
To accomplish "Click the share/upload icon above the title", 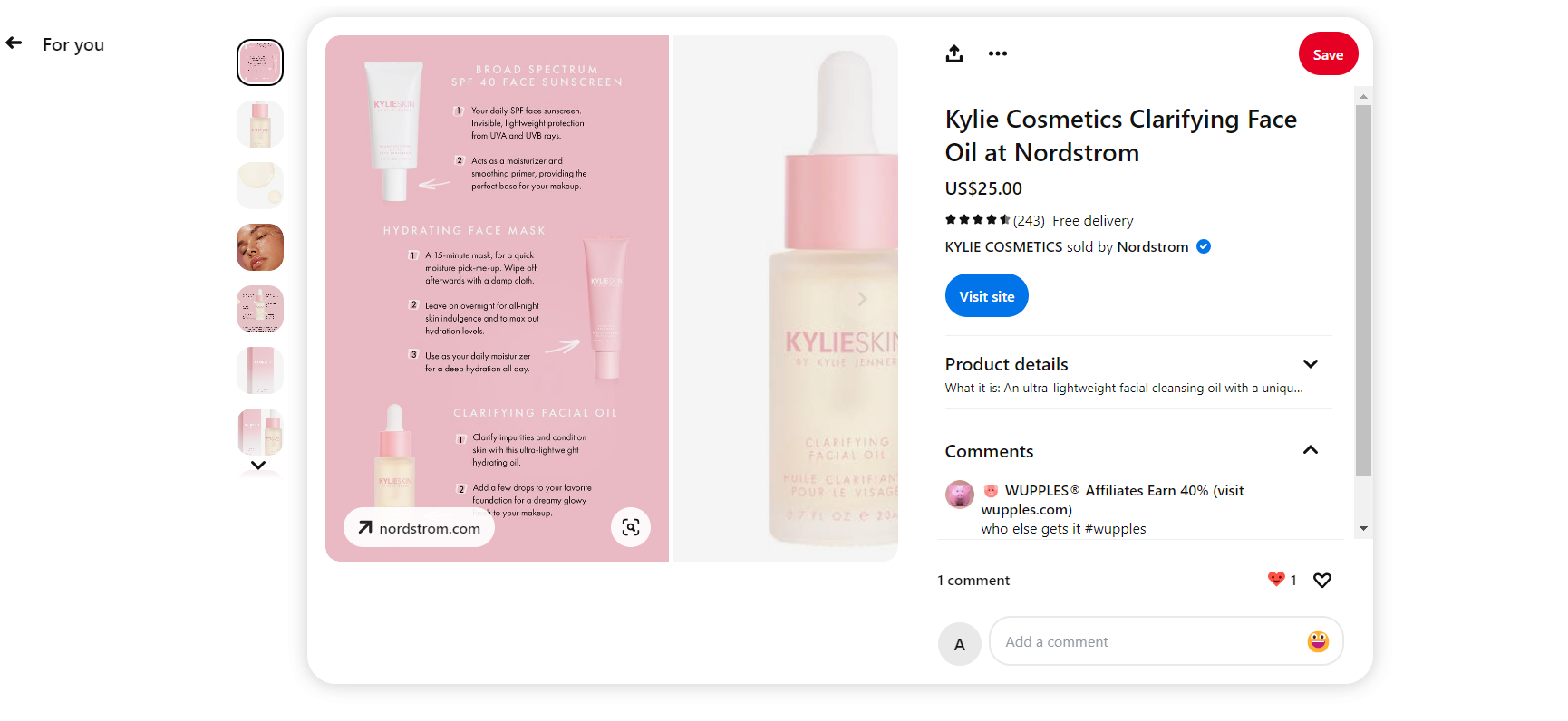I will pos(953,53).
